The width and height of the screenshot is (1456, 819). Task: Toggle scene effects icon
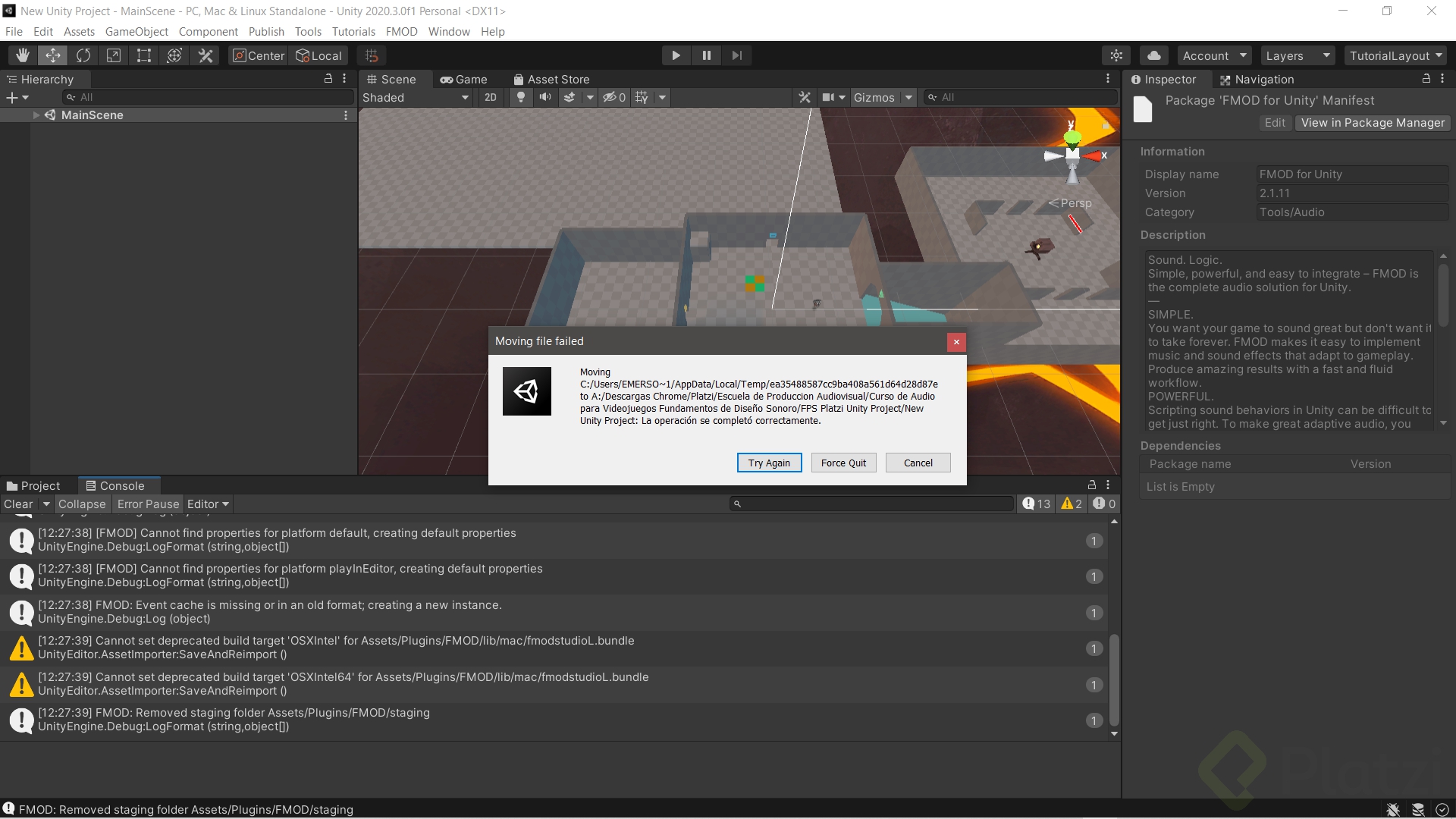click(570, 97)
